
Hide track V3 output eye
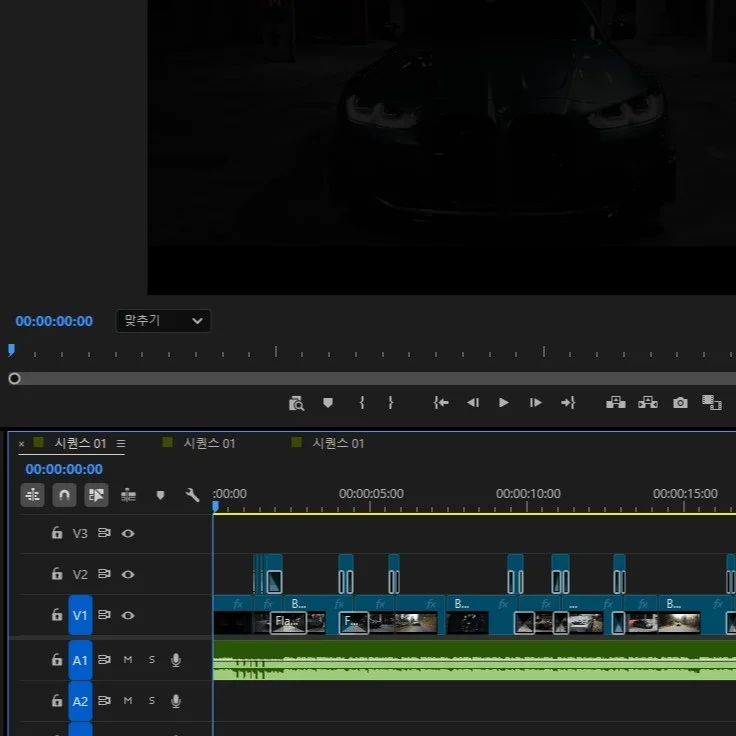click(128, 533)
